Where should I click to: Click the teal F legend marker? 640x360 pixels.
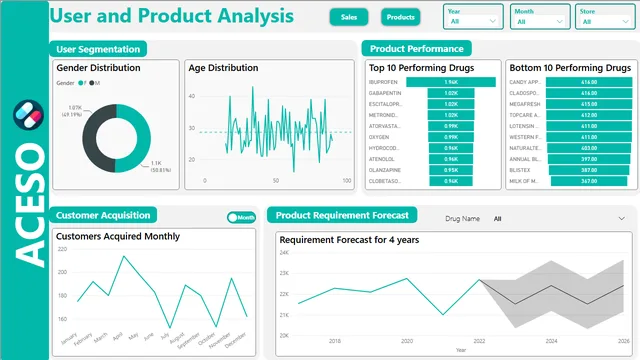(80, 83)
